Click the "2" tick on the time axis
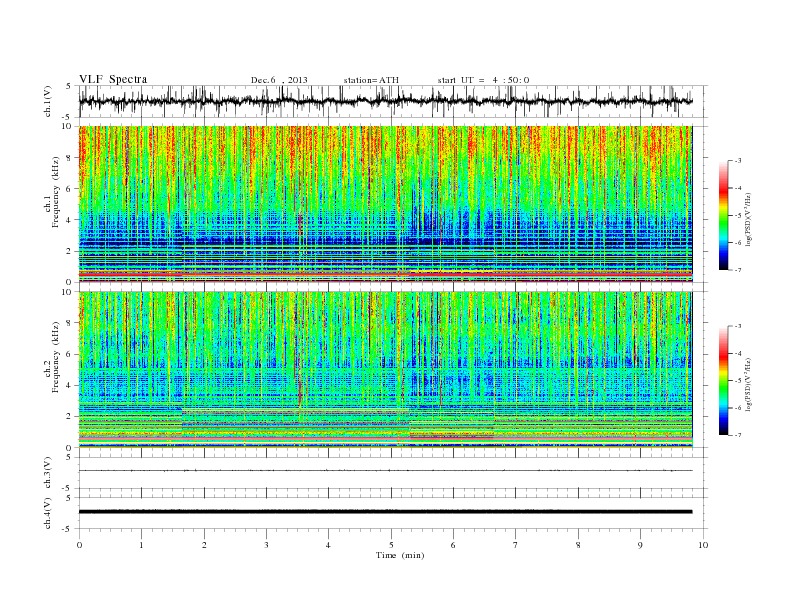Viewport: 792px width, 612px height. [204, 545]
